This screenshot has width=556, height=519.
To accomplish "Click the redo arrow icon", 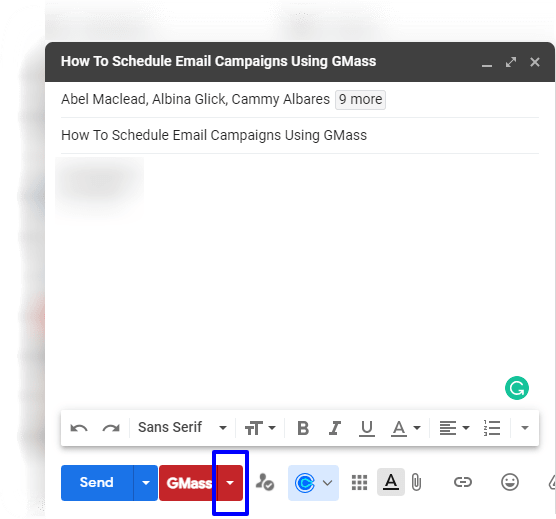I will [x=111, y=428].
